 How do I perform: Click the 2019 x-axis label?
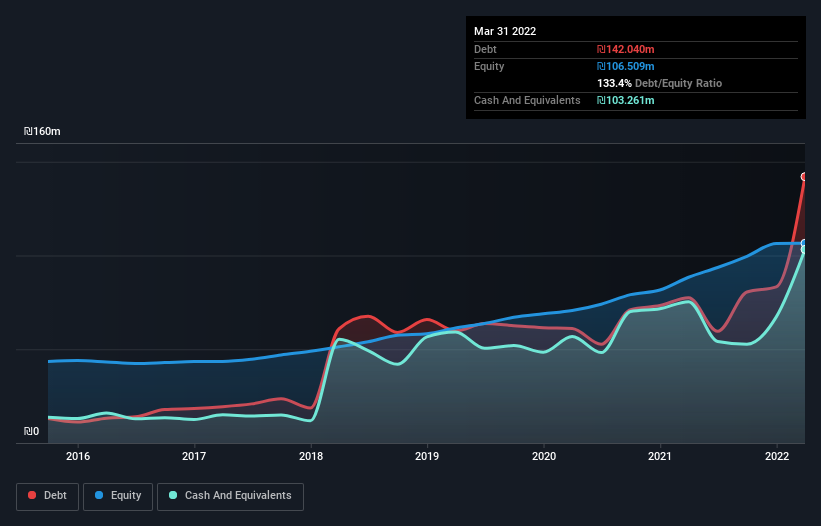[x=427, y=456]
